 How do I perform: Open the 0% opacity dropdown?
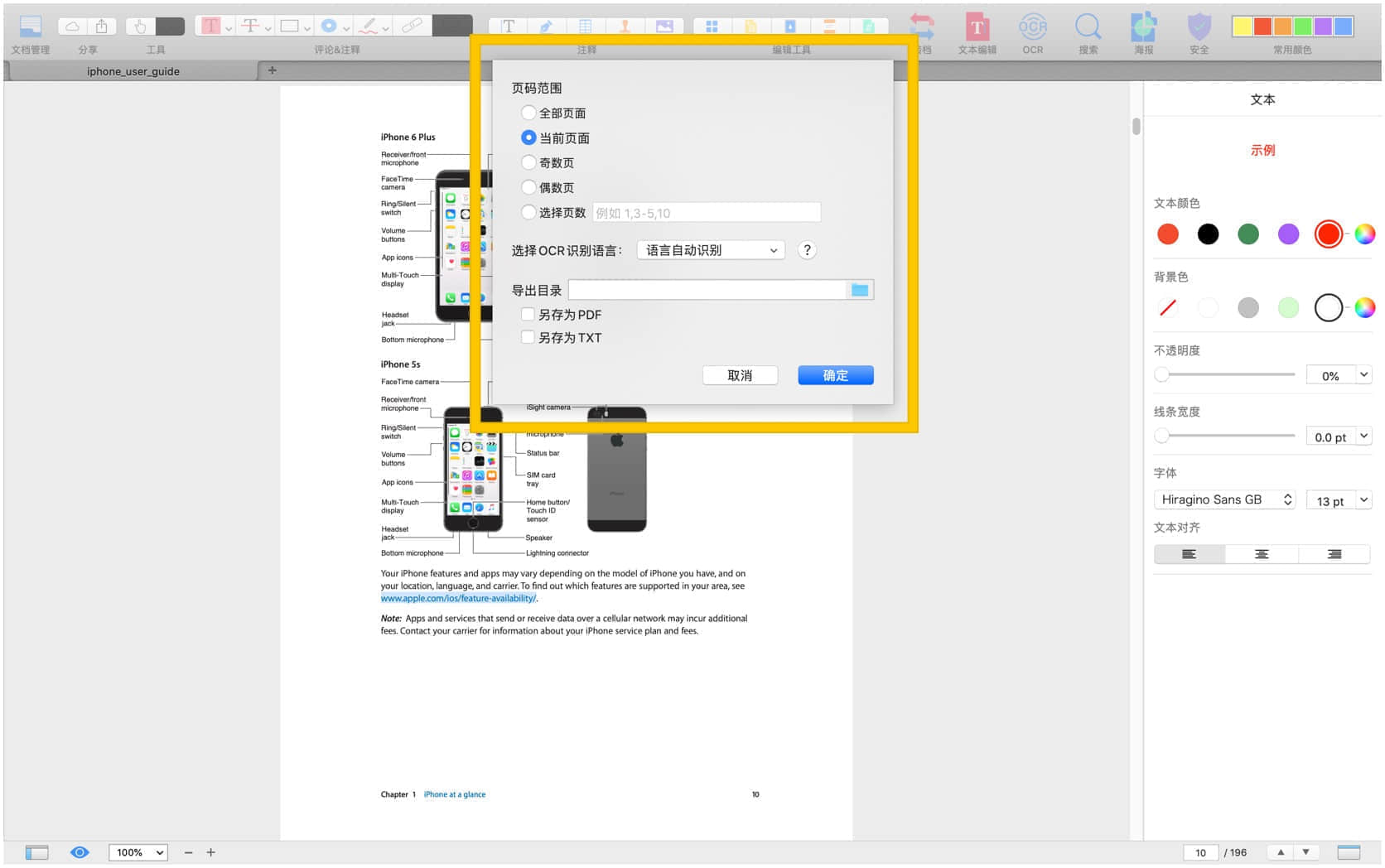pos(1363,375)
